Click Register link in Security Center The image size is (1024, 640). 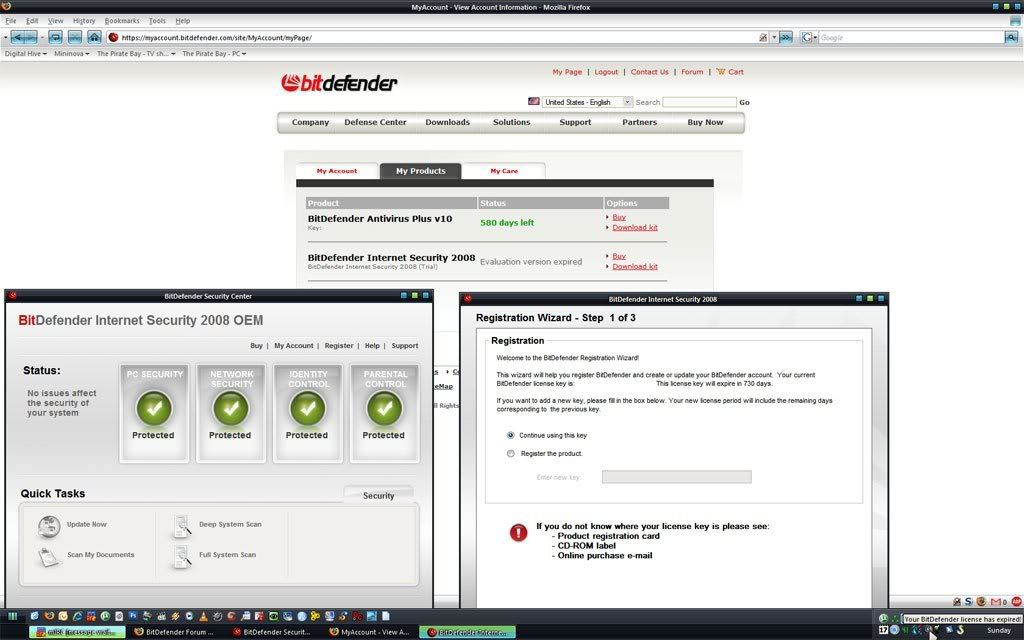[339, 345]
